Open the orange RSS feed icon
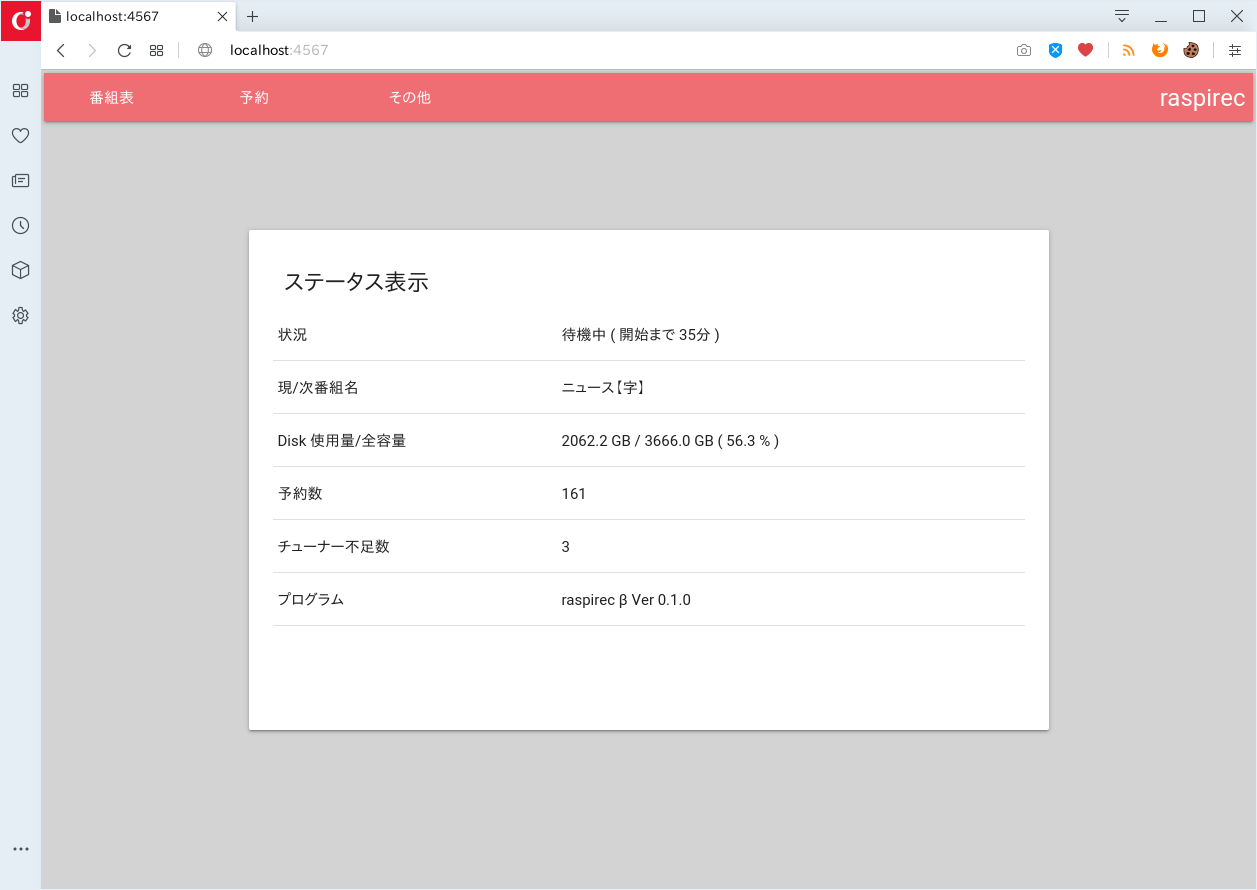This screenshot has height=890, width=1257. click(1129, 50)
